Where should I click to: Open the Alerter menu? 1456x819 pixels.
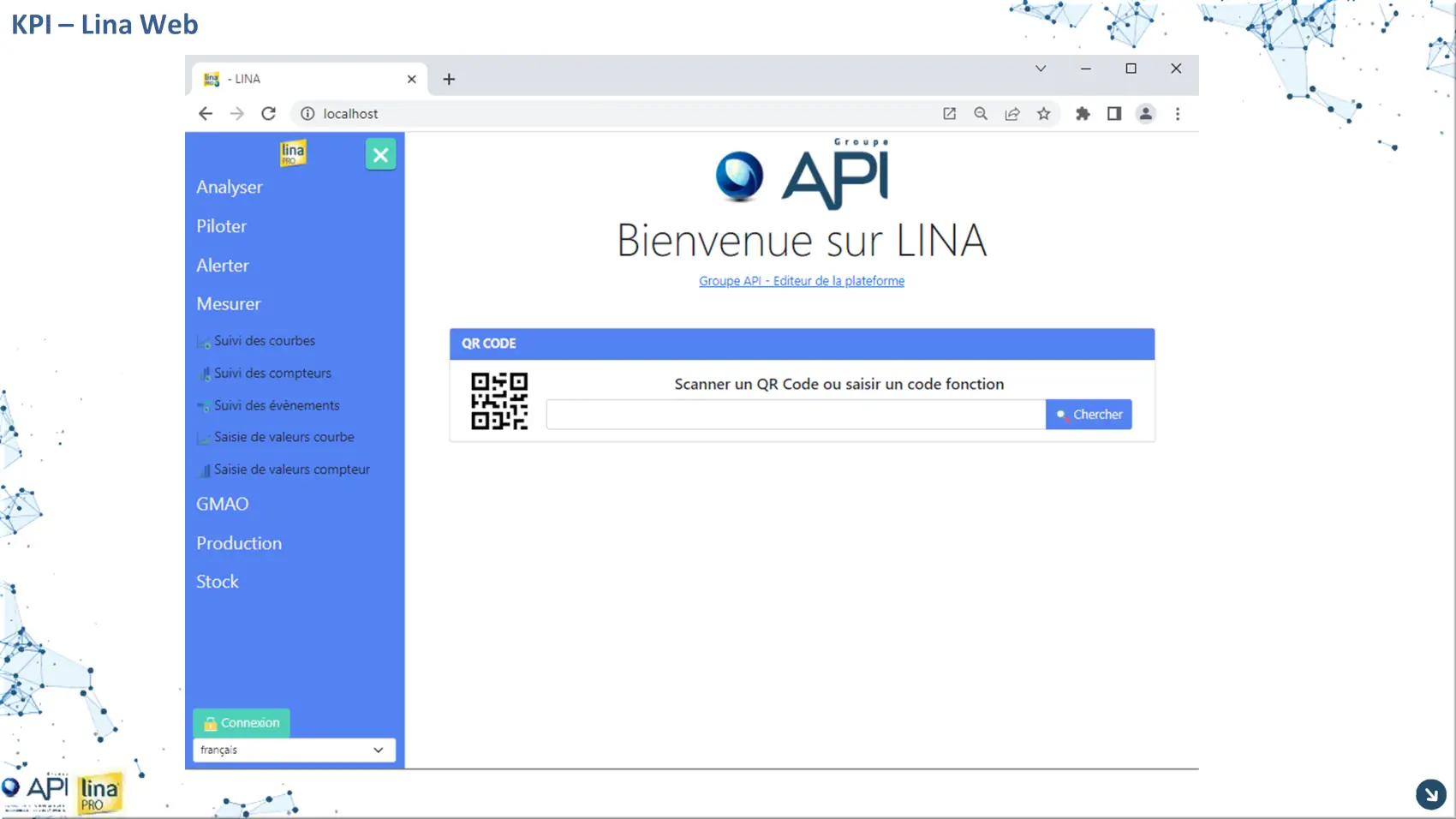click(x=223, y=266)
